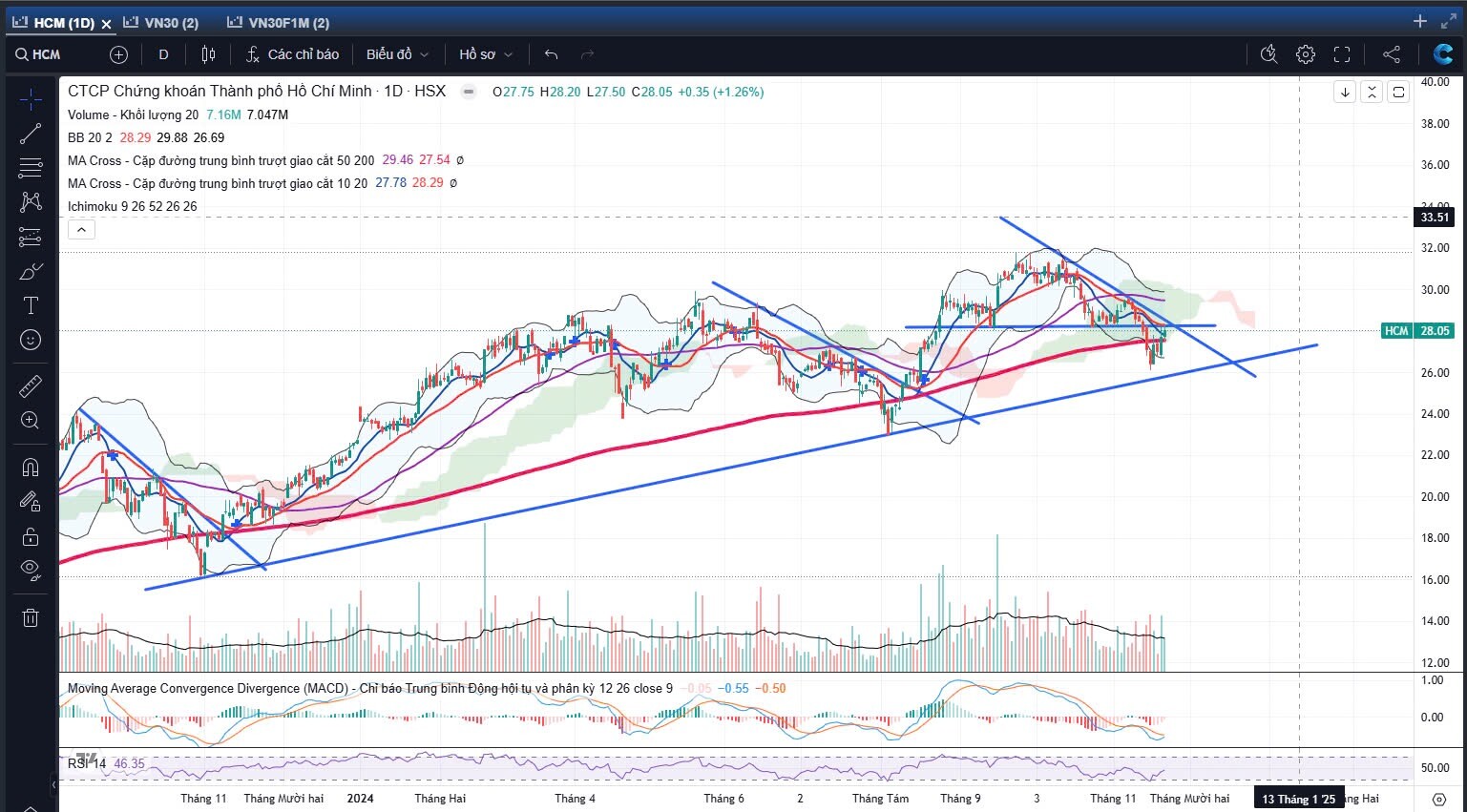Viewport: 1467px width, 812px height.
Task: Activate the zoom in tool
Action: pos(31,420)
